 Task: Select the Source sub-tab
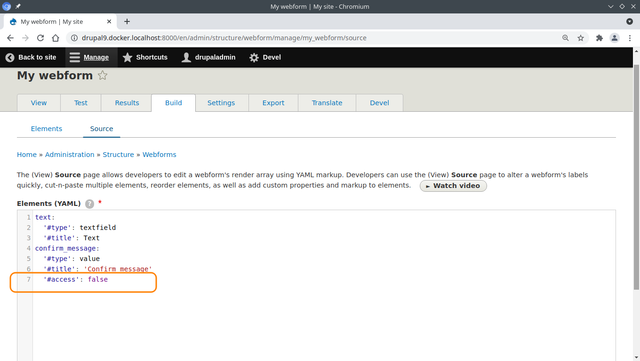[102, 129]
